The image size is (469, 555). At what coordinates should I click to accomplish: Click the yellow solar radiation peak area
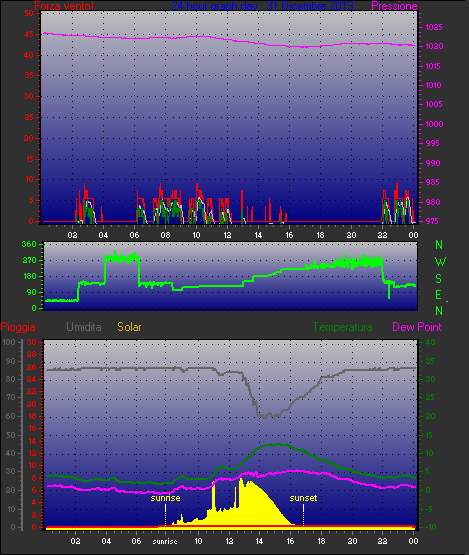pyautogui.click(x=251, y=503)
